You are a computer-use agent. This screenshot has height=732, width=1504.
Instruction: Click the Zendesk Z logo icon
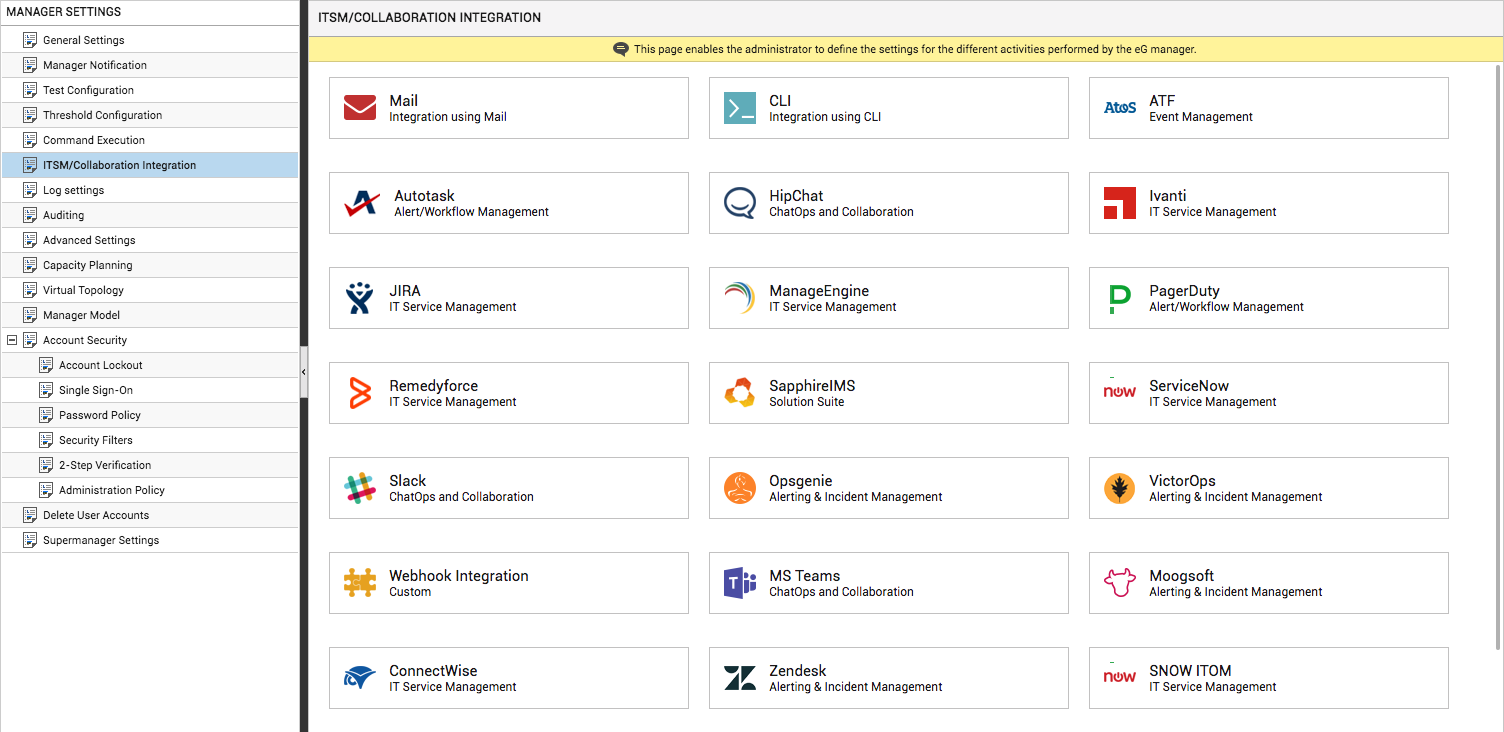tap(740, 678)
